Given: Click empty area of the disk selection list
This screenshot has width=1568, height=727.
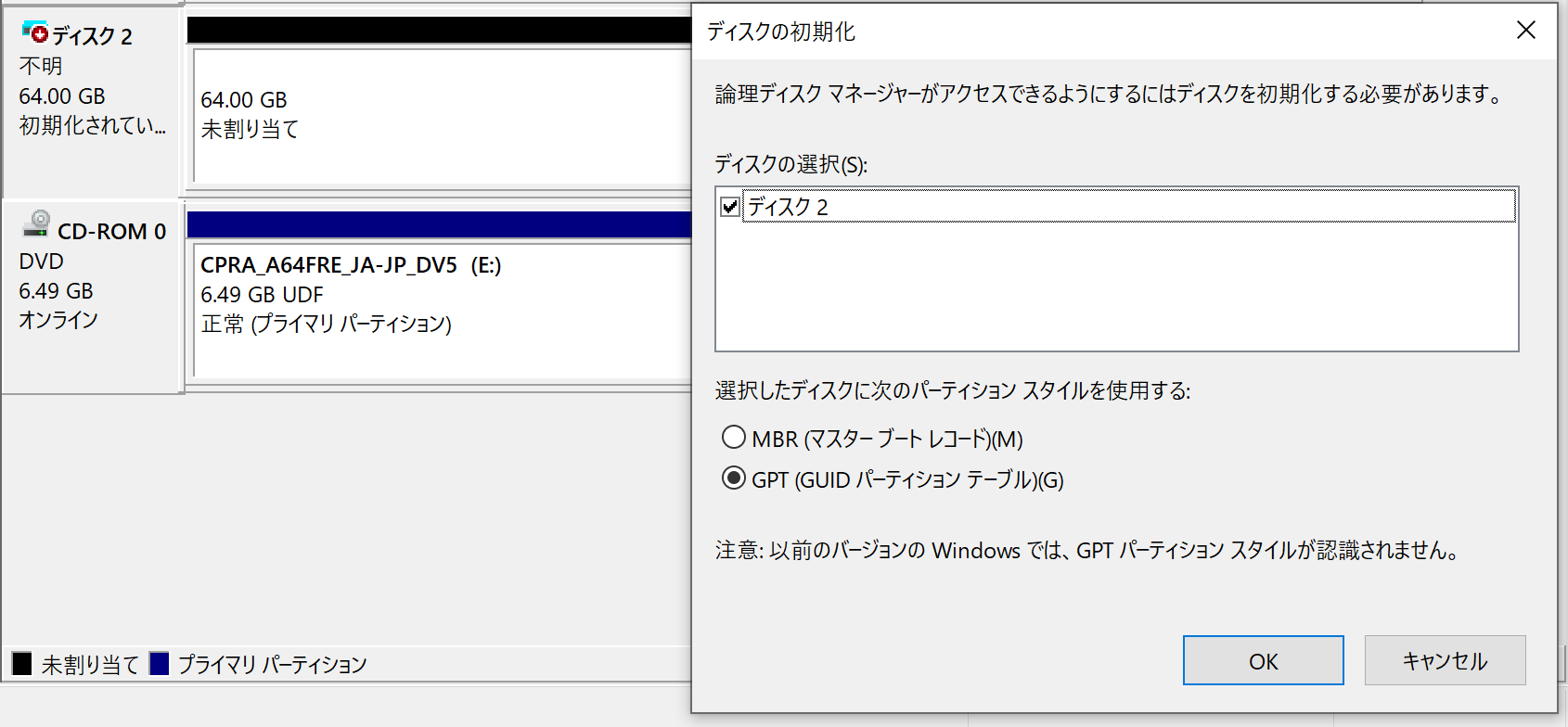Looking at the screenshot, I should tap(1116, 287).
